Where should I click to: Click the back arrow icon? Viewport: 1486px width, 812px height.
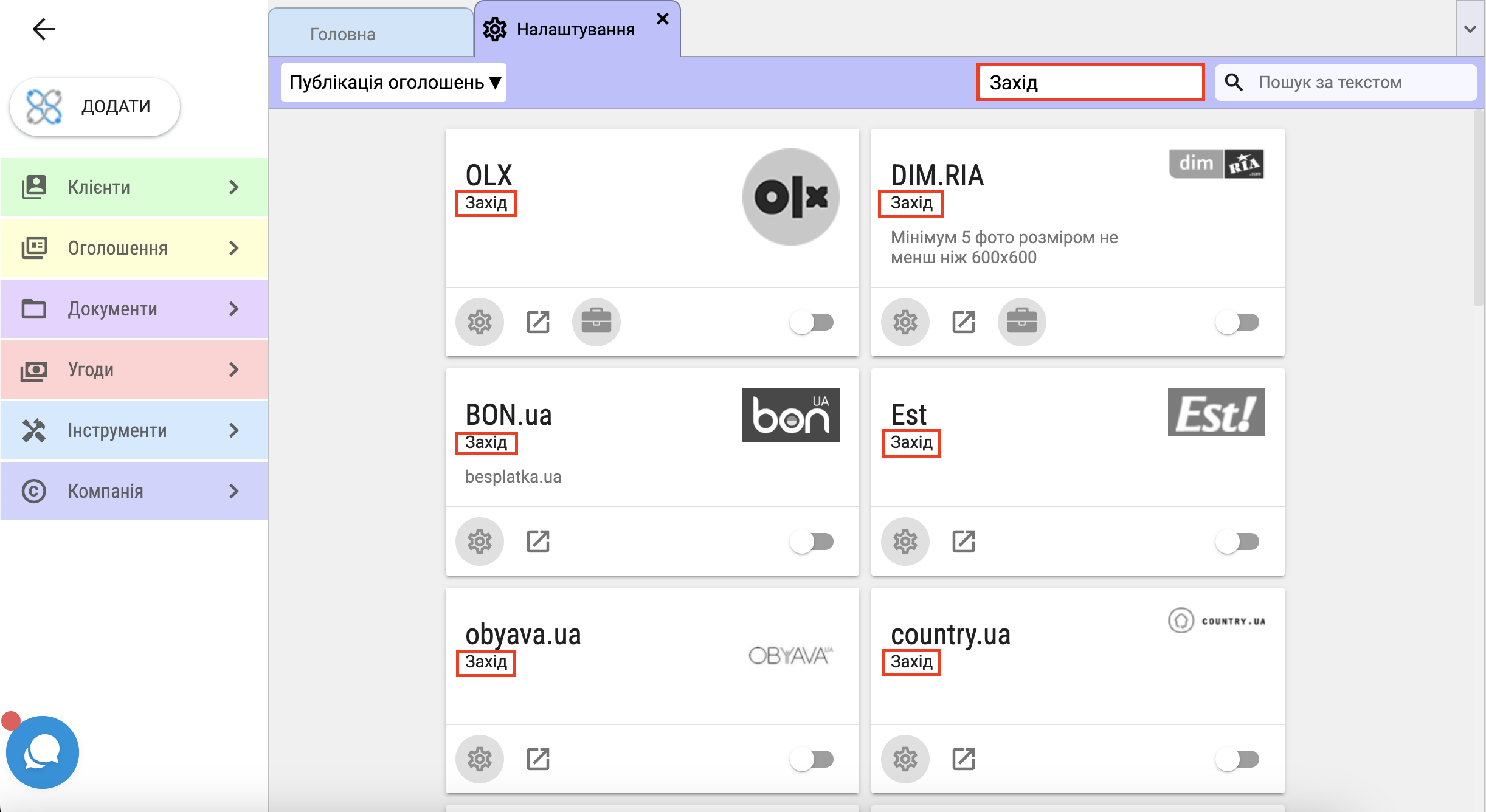pos(43,29)
